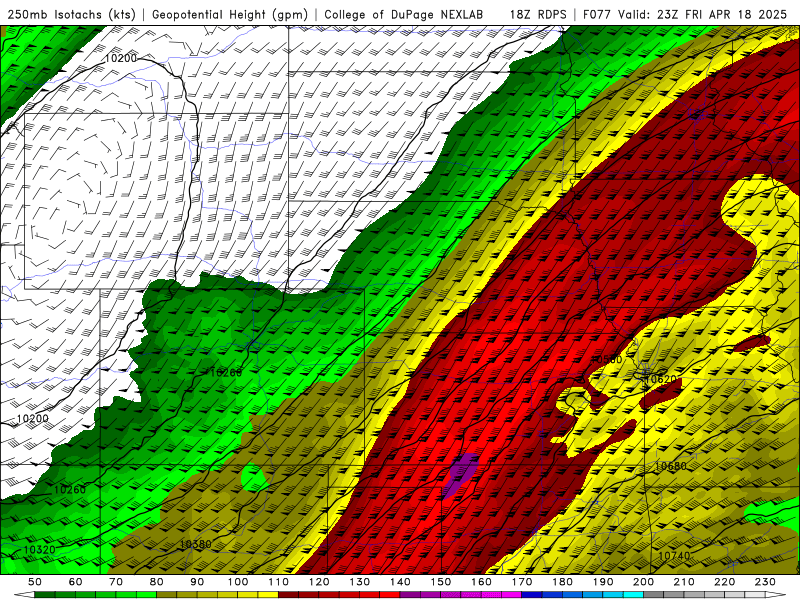Click the legend value 70

tap(116, 582)
